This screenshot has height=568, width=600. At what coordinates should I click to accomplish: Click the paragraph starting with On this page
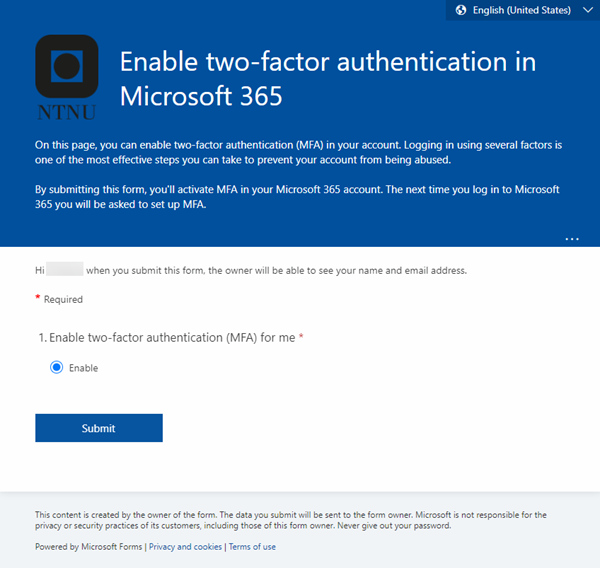(x=298, y=152)
